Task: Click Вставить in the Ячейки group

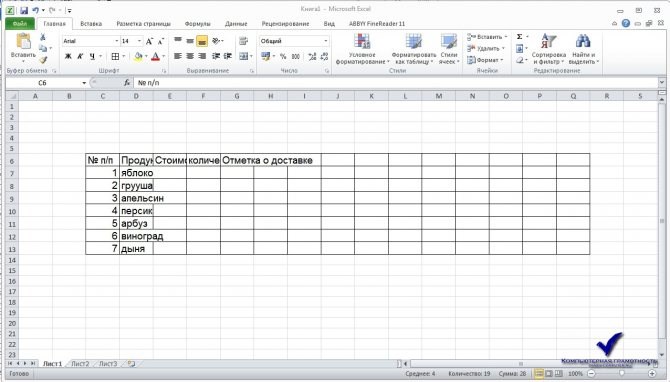Action: (487, 37)
